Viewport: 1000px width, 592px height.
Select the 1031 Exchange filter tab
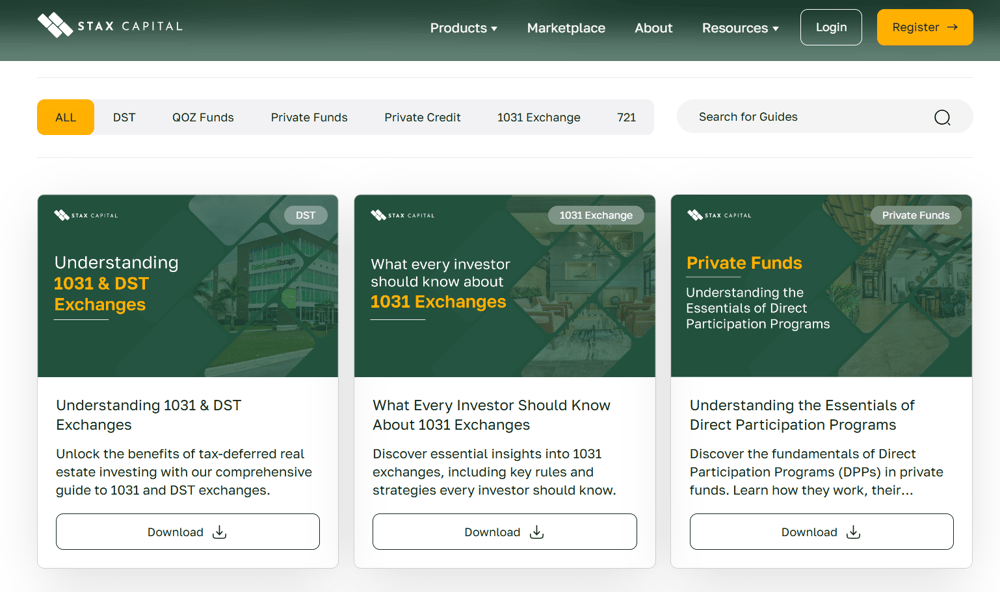[x=538, y=117]
